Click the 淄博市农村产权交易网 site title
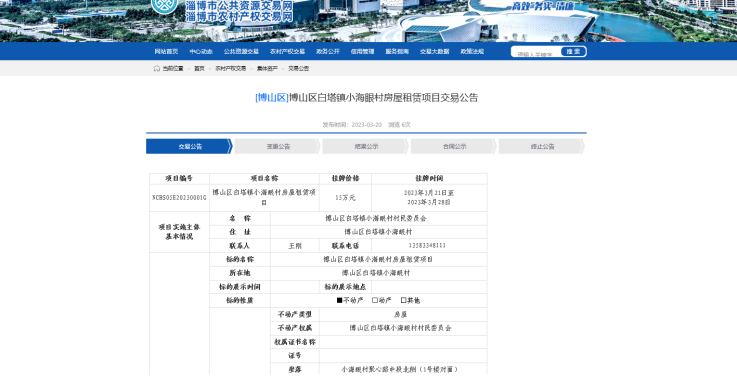Image resolution: width=737 pixels, height=376 pixels. [x=239, y=17]
